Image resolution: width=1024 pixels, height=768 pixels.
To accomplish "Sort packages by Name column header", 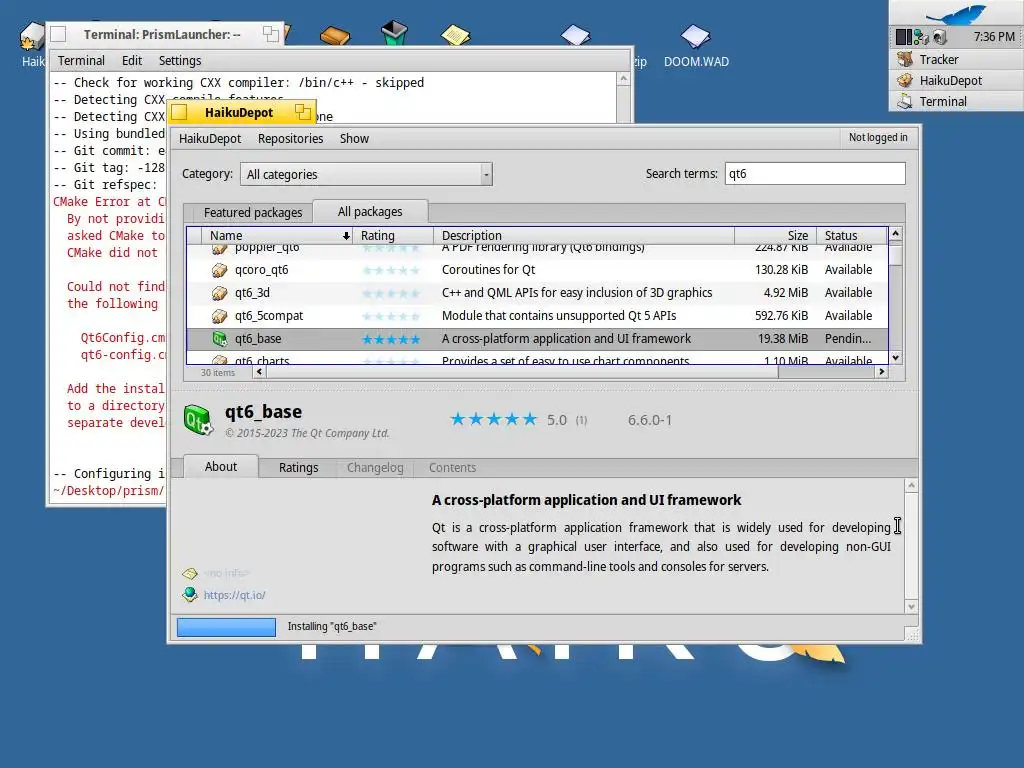I will [278, 235].
